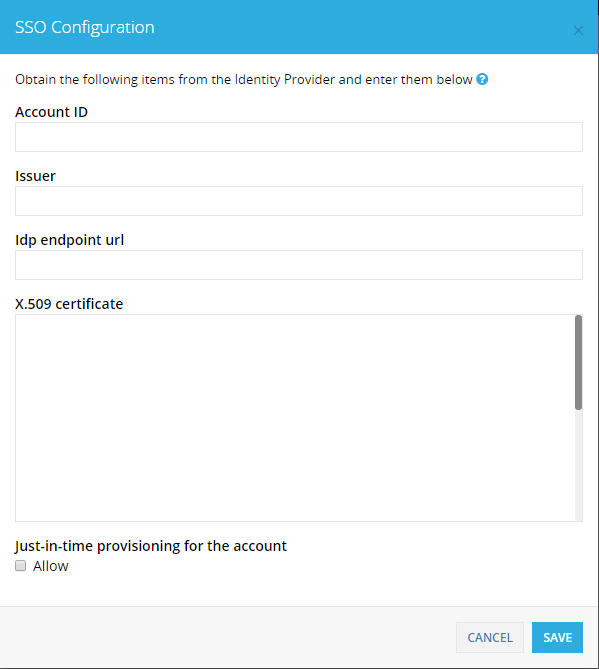Focus the Account ID input field

[x=299, y=137]
